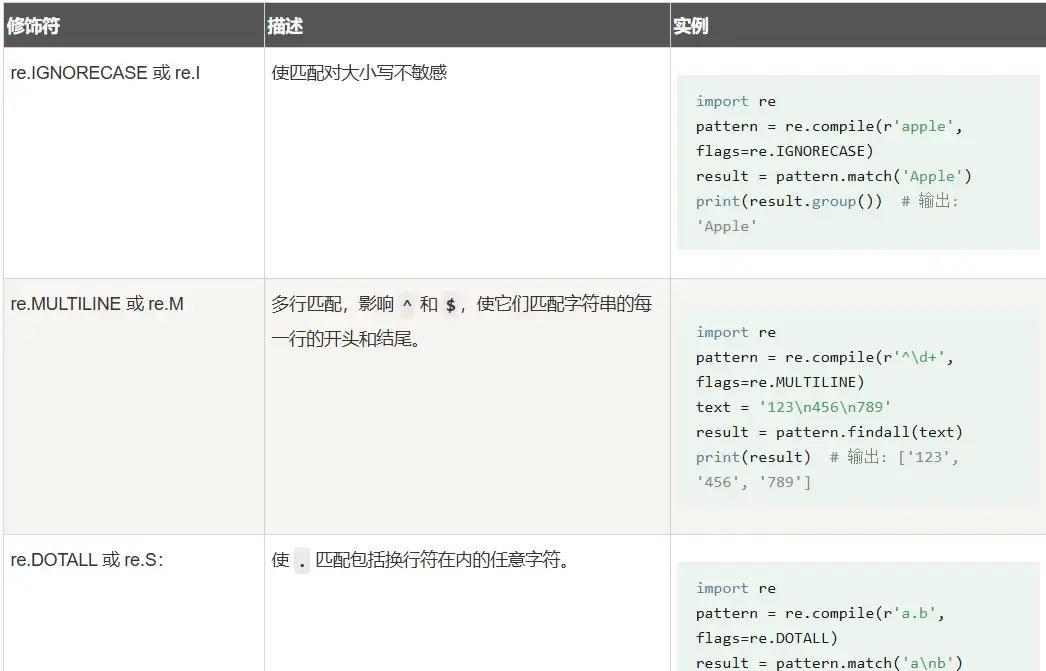Click code line print(result) with ['123',

click(x=827, y=457)
